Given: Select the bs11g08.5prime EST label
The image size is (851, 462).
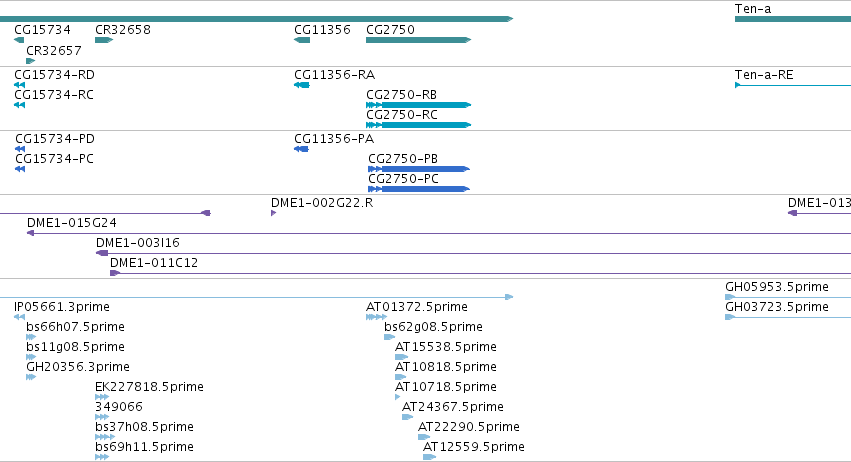Looking at the screenshot, I should [75, 347].
